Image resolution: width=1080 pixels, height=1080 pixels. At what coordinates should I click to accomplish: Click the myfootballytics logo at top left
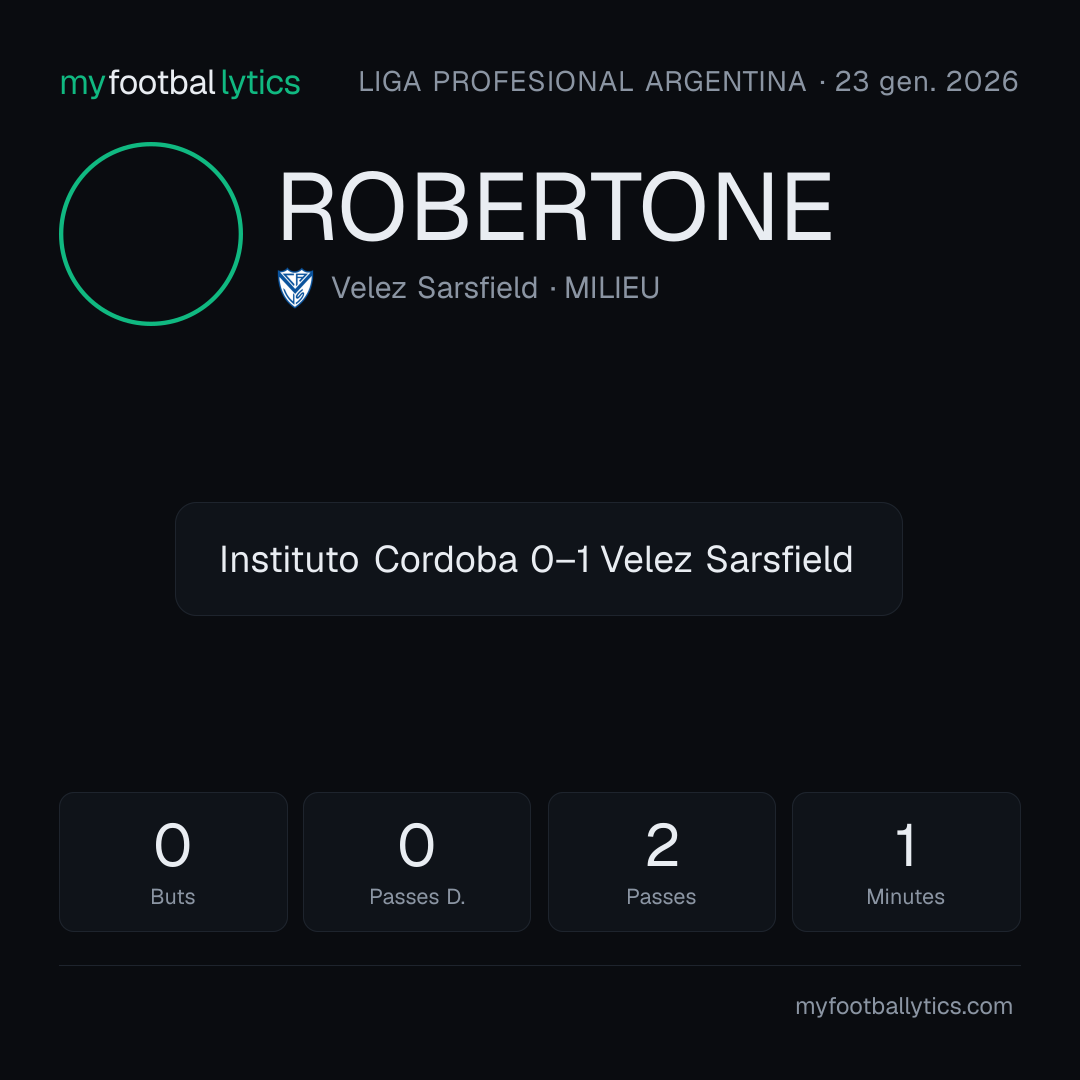pyautogui.click(x=180, y=83)
